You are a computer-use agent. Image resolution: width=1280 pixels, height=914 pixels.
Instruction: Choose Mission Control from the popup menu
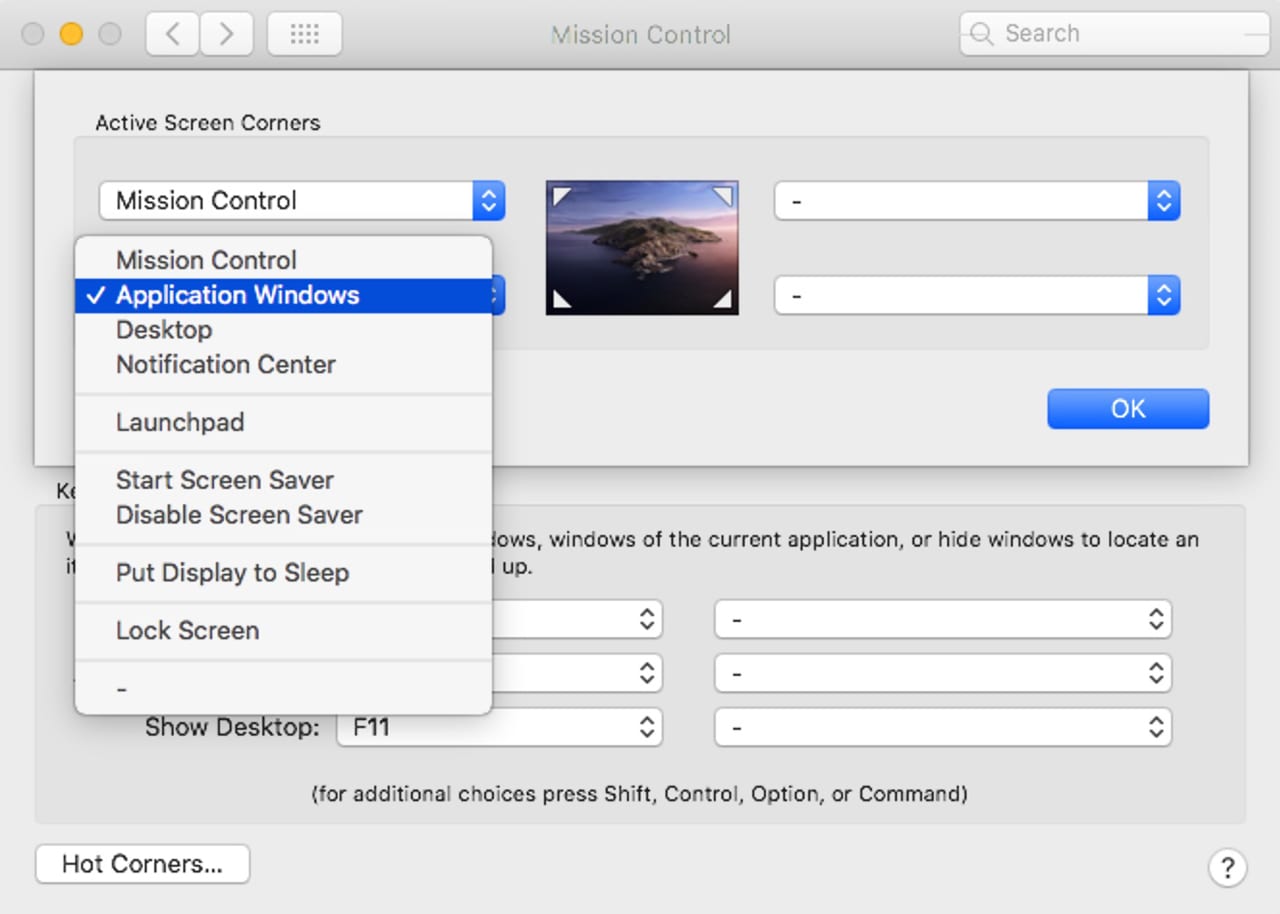(206, 260)
